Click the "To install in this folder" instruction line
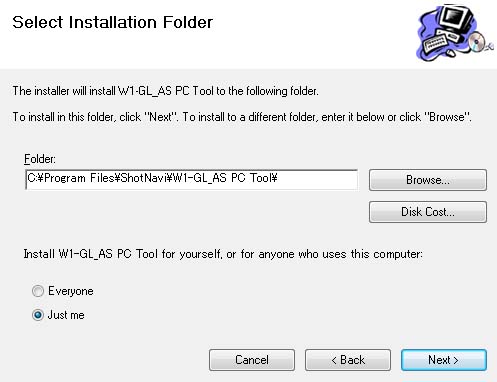This screenshot has height=382, width=497. coord(242,117)
